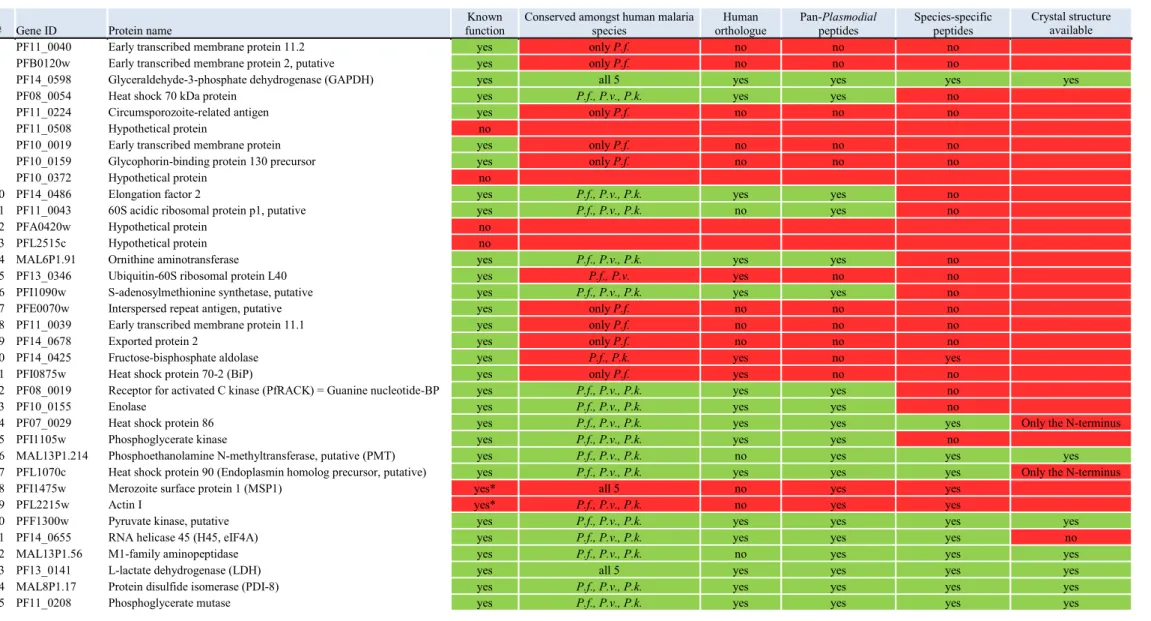Click the 'P.f., P.v.' cell for PF13_0346
The height and width of the screenshot is (621, 1151).
tap(609, 276)
